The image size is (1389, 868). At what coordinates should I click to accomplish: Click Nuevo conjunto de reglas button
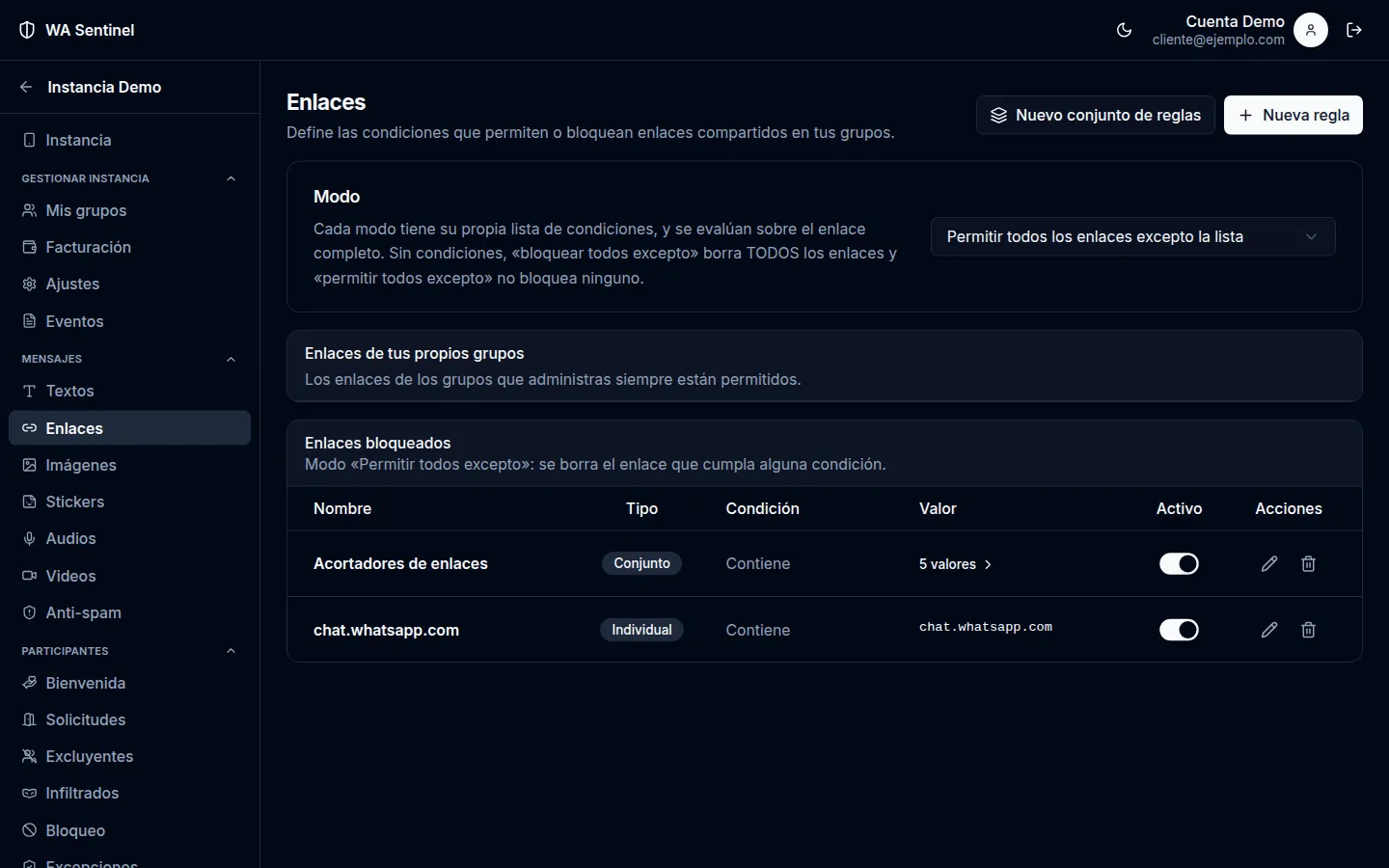click(1095, 115)
